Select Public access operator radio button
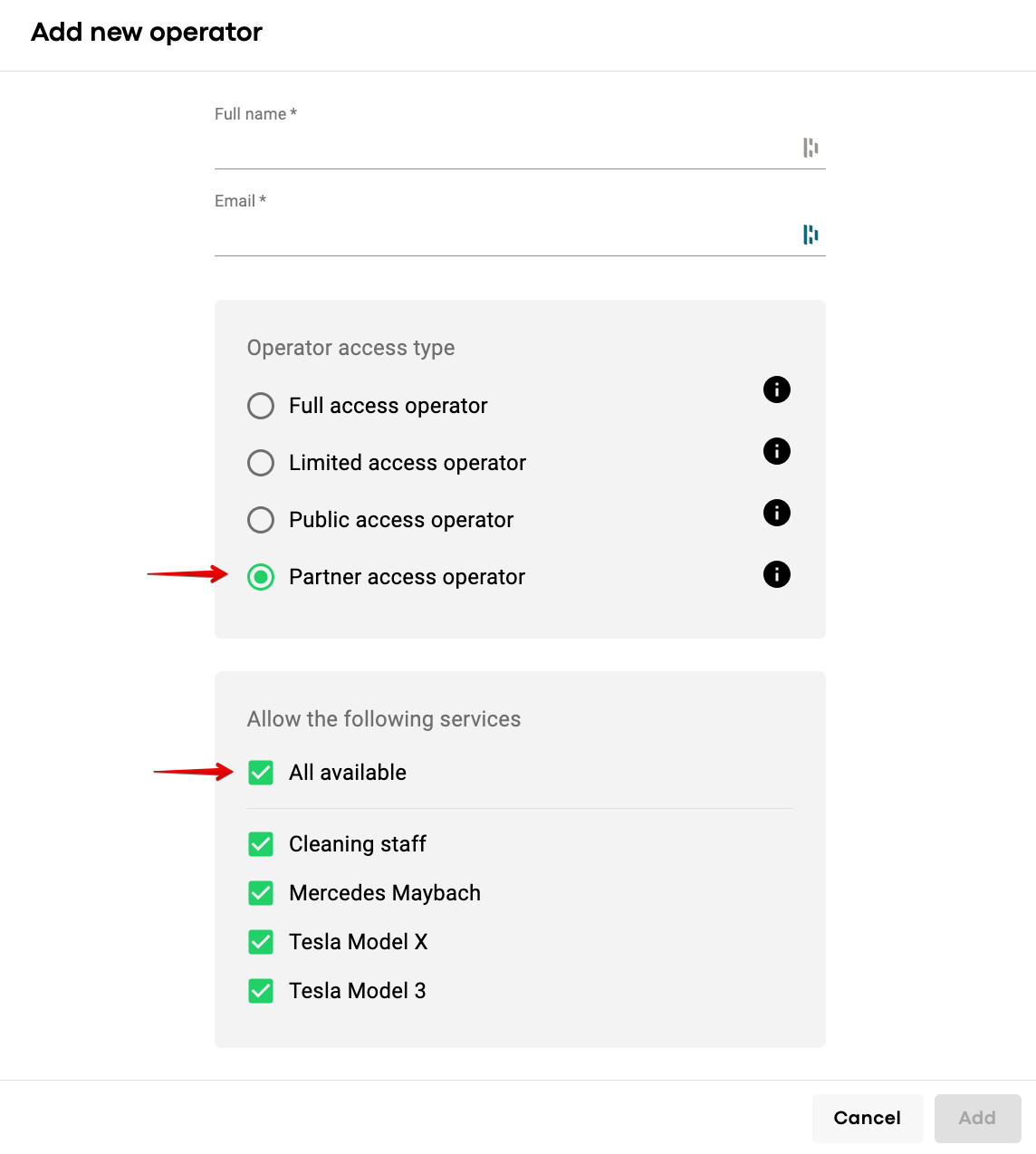The height and width of the screenshot is (1154, 1036). (261, 520)
